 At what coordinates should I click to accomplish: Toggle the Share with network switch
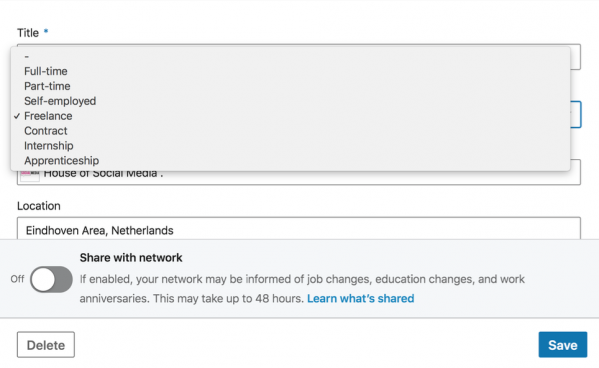pos(51,279)
